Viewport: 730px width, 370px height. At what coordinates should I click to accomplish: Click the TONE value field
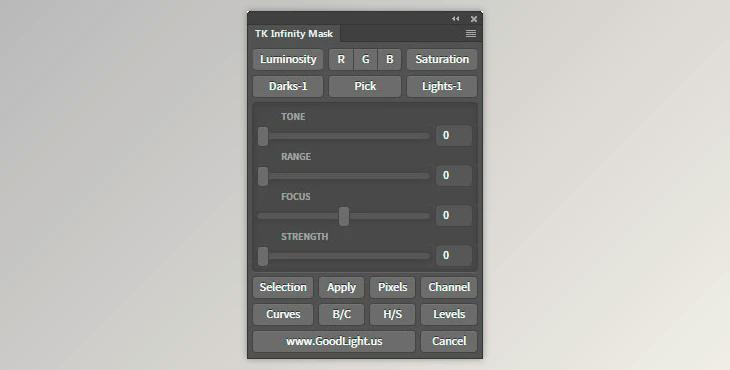(454, 135)
